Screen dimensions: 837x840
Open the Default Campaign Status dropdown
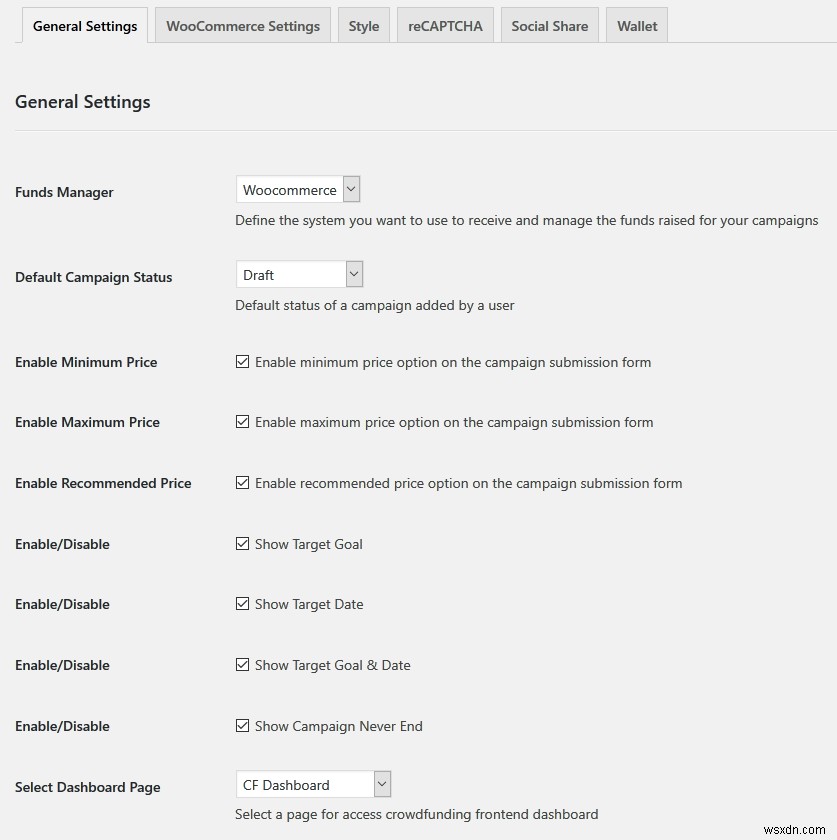pyautogui.click(x=299, y=275)
